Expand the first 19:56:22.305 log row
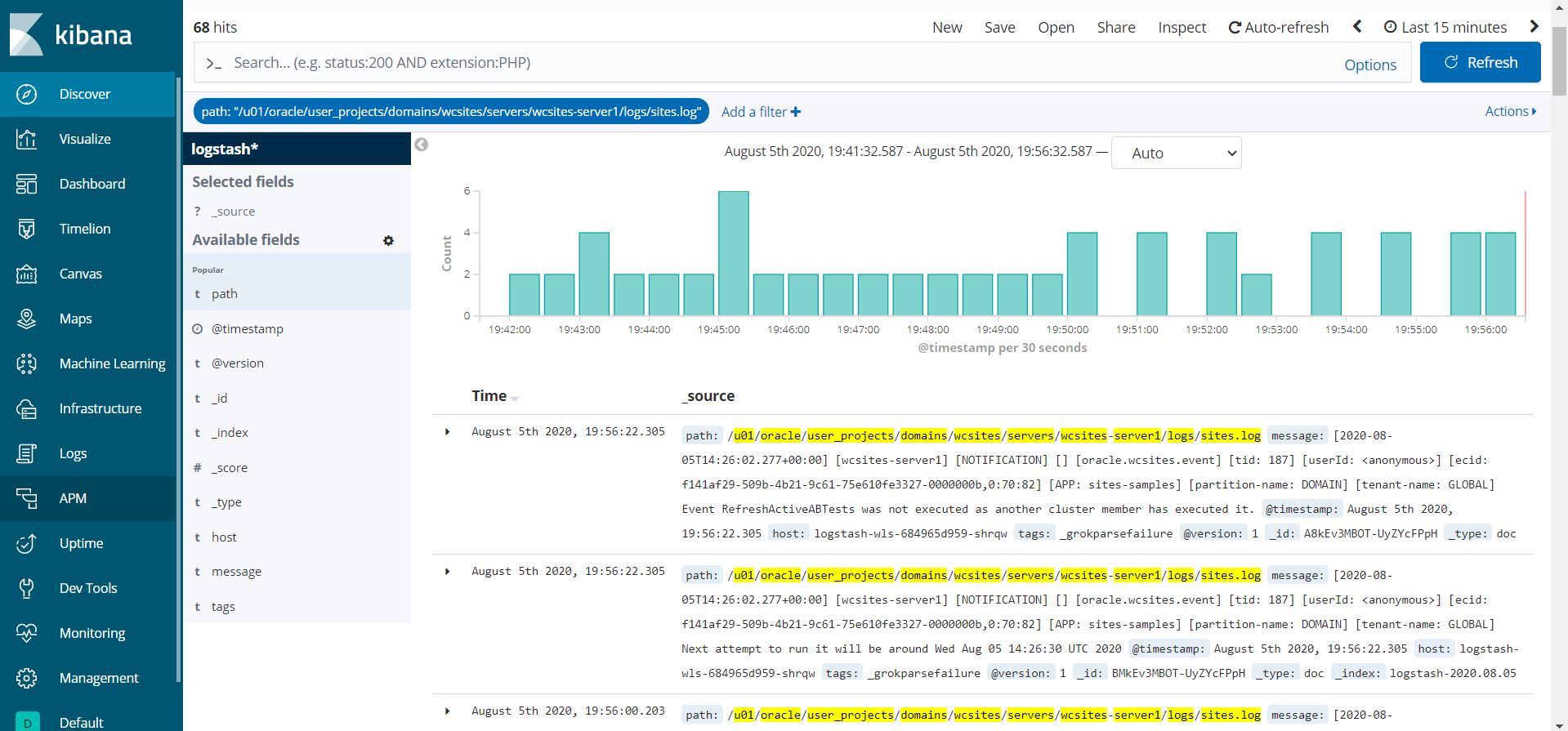The image size is (1568, 731). point(447,431)
